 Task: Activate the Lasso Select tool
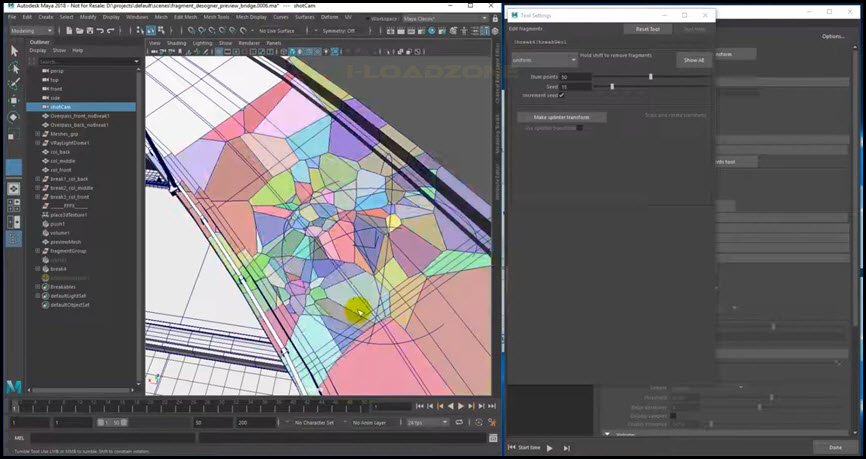point(14,67)
